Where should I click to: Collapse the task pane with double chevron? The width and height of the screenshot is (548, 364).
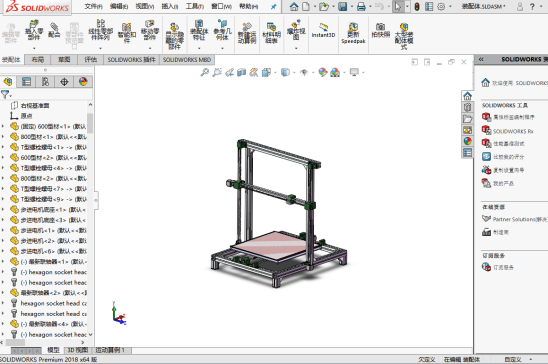pyautogui.click(x=481, y=59)
